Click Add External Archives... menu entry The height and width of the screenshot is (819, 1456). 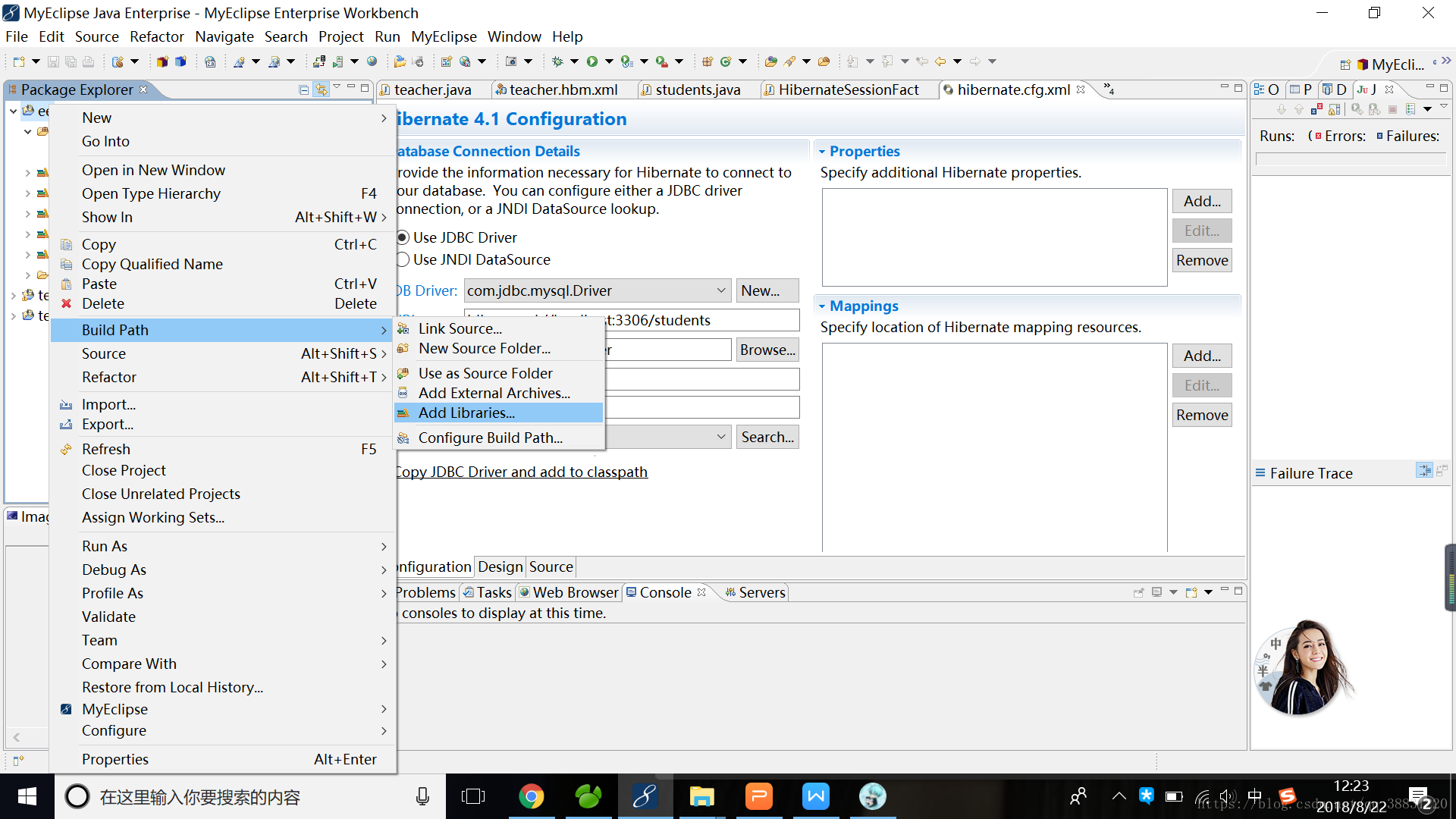coord(499,393)
